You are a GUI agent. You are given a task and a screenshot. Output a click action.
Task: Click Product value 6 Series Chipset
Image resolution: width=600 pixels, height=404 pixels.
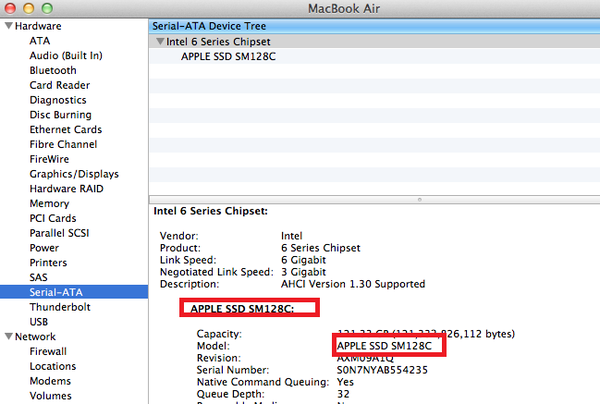click(321, 248)
